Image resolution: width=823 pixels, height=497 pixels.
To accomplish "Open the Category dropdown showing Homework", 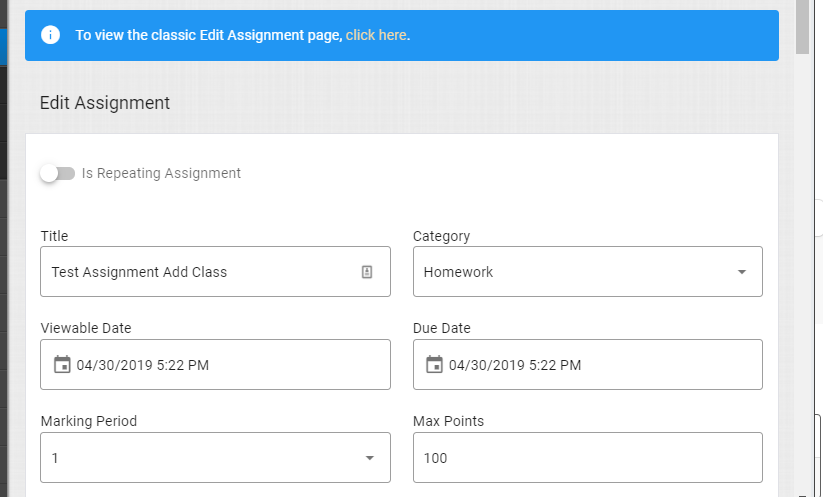I will 587,271.
